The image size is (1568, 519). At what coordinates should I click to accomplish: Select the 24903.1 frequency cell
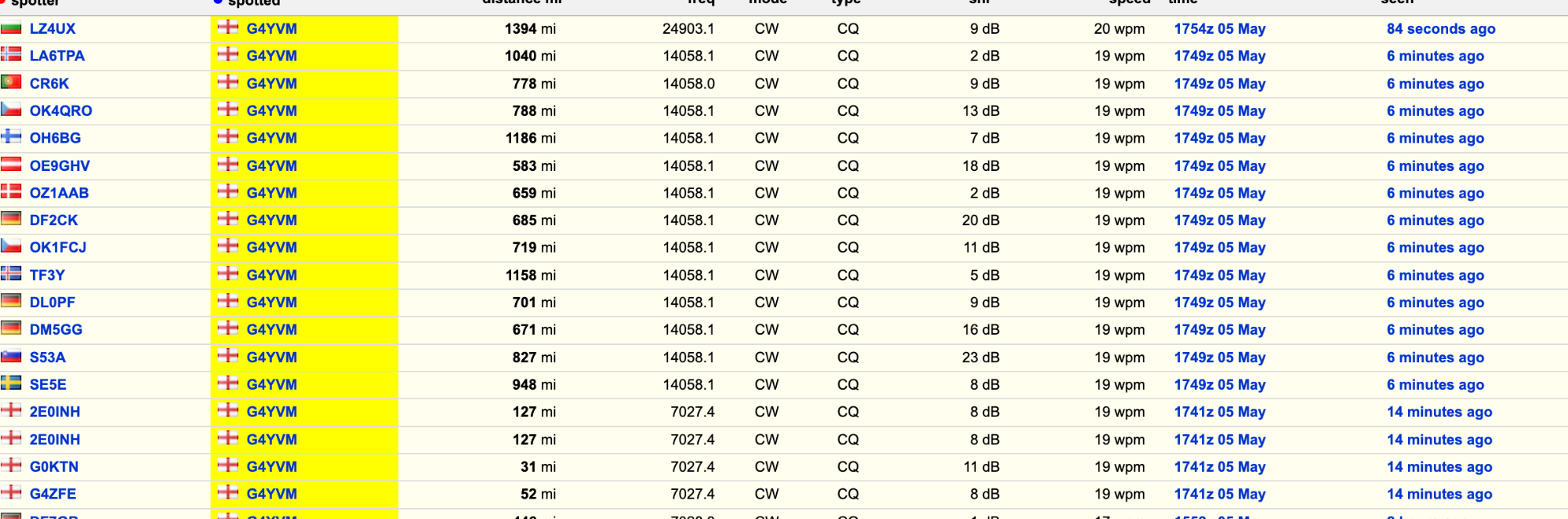[x=688, y=29]
